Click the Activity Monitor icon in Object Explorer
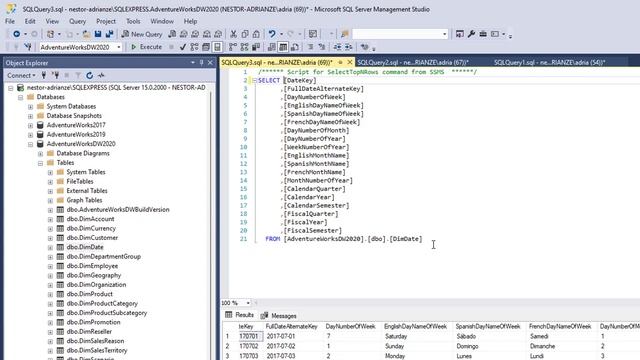The image size is (640, 360). (x=101, y=75)
